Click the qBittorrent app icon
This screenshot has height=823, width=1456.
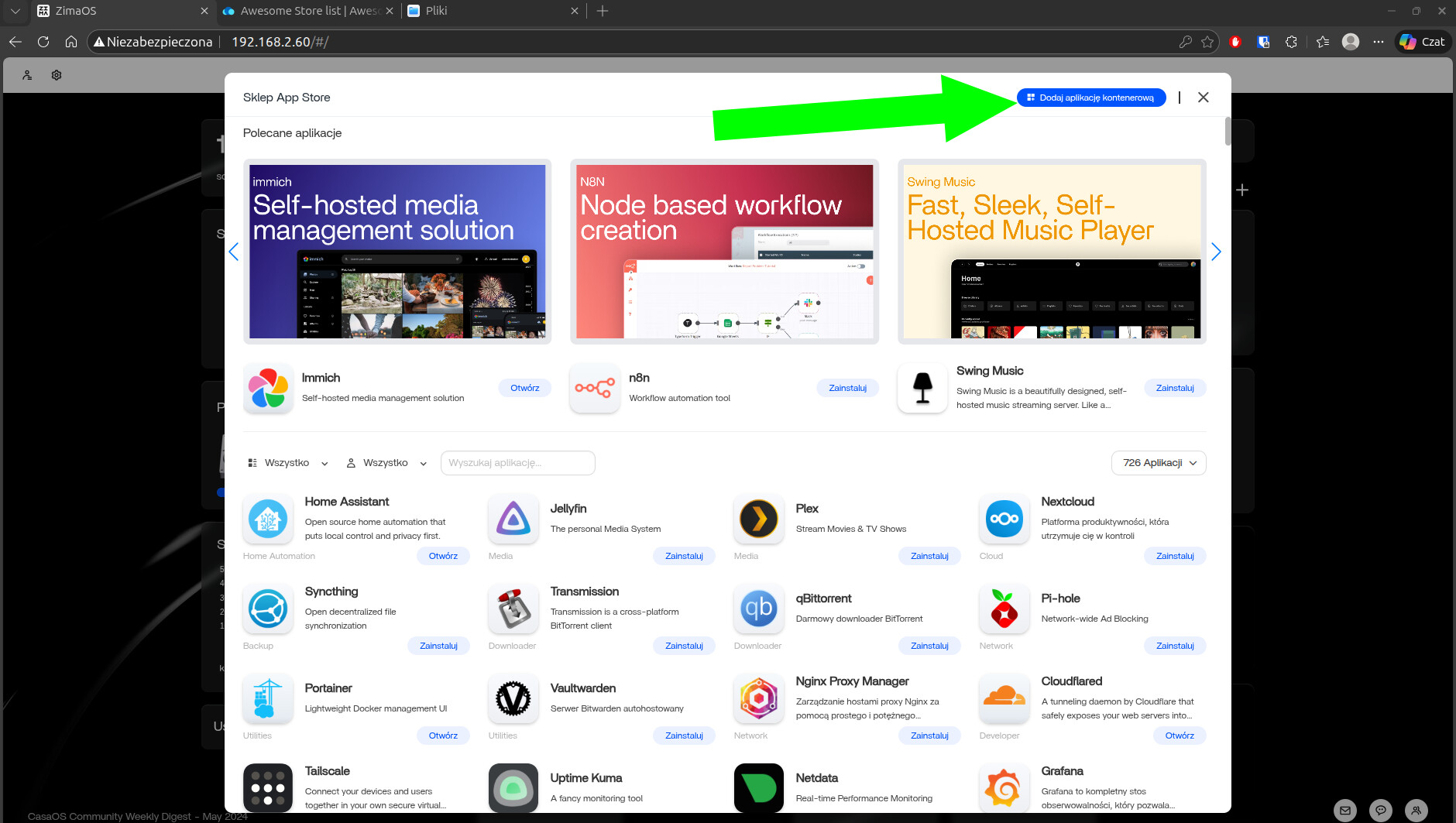point(759,609)
